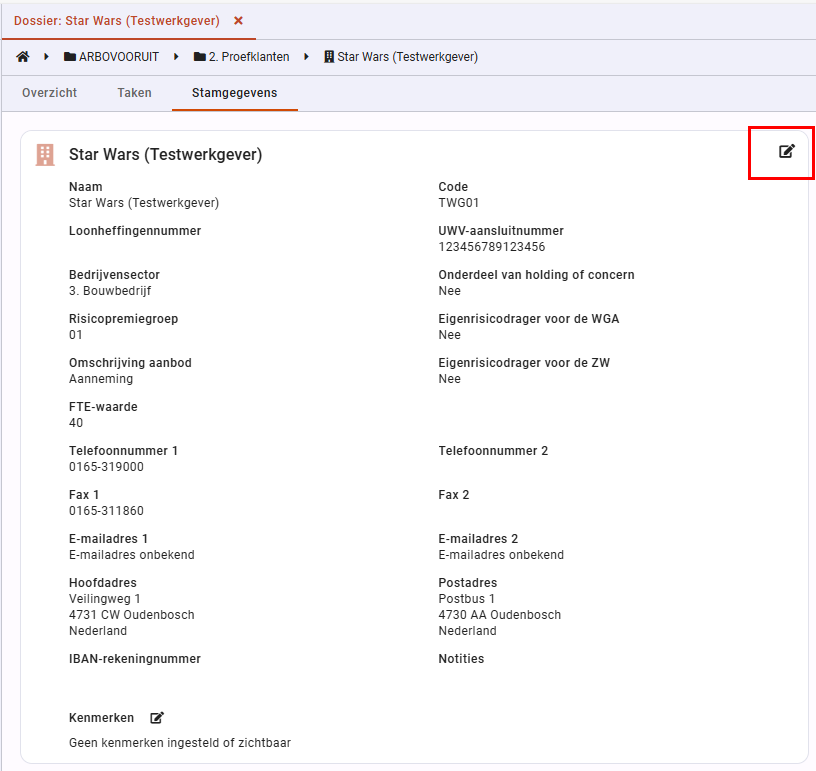
Task: Edit Kenmerken using the pencil icon
Action: 157,718
